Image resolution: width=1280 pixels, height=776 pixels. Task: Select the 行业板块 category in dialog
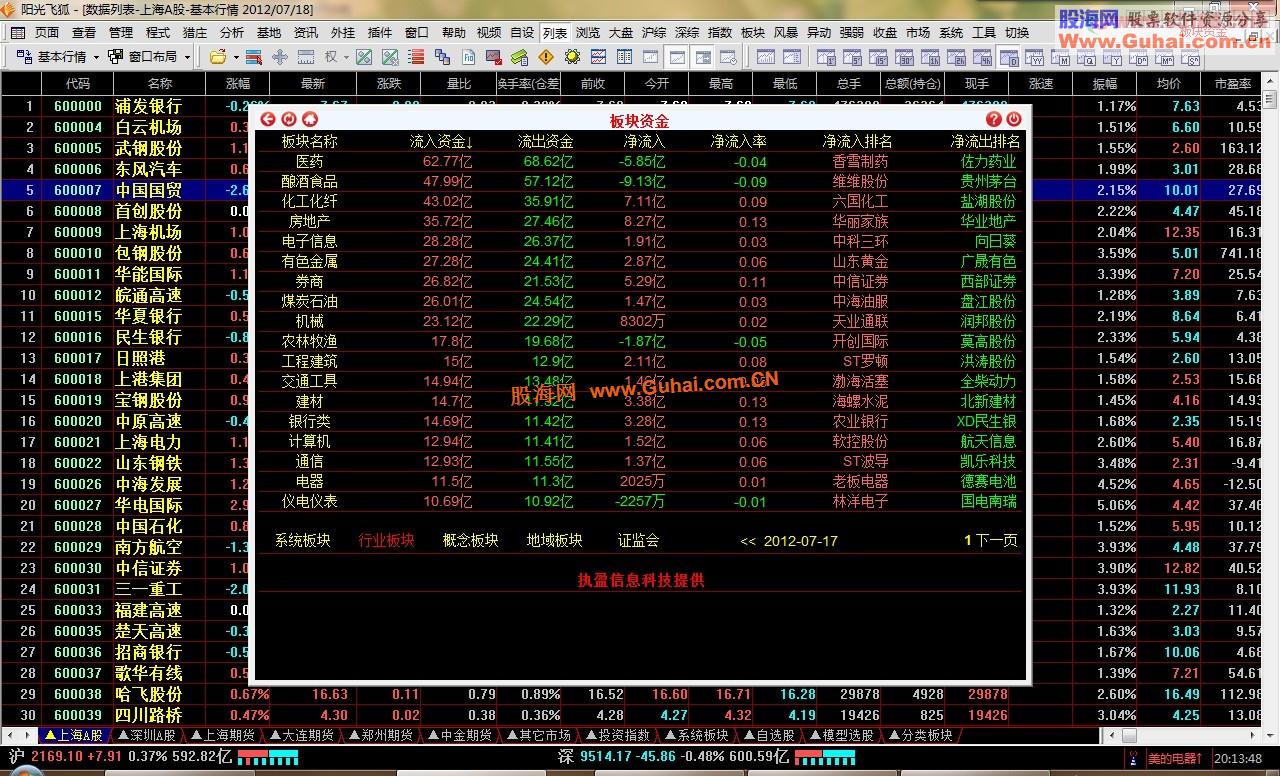pyautogui.click(x=387, y=541)
